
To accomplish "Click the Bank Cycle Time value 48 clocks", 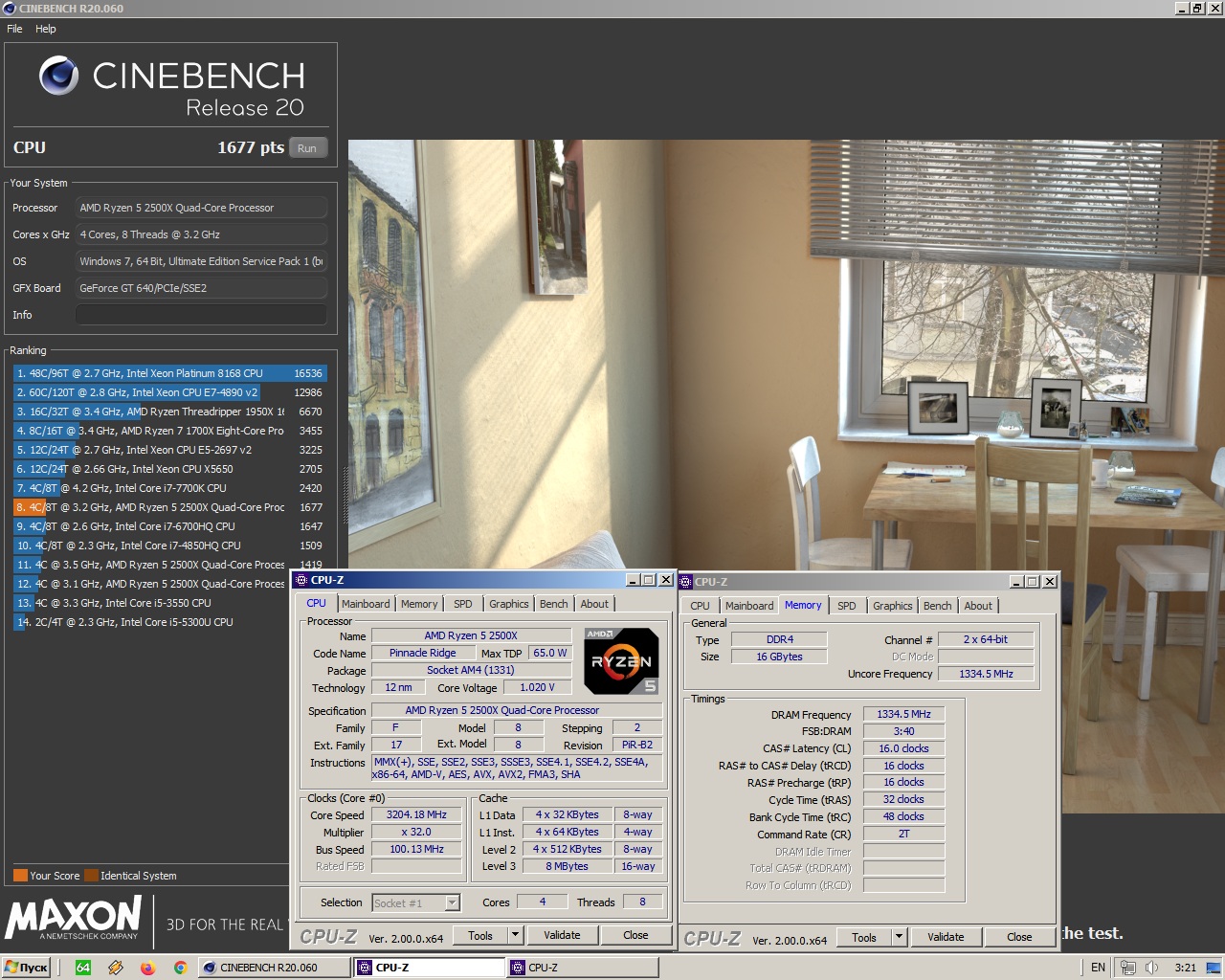I will click(903, 816).
